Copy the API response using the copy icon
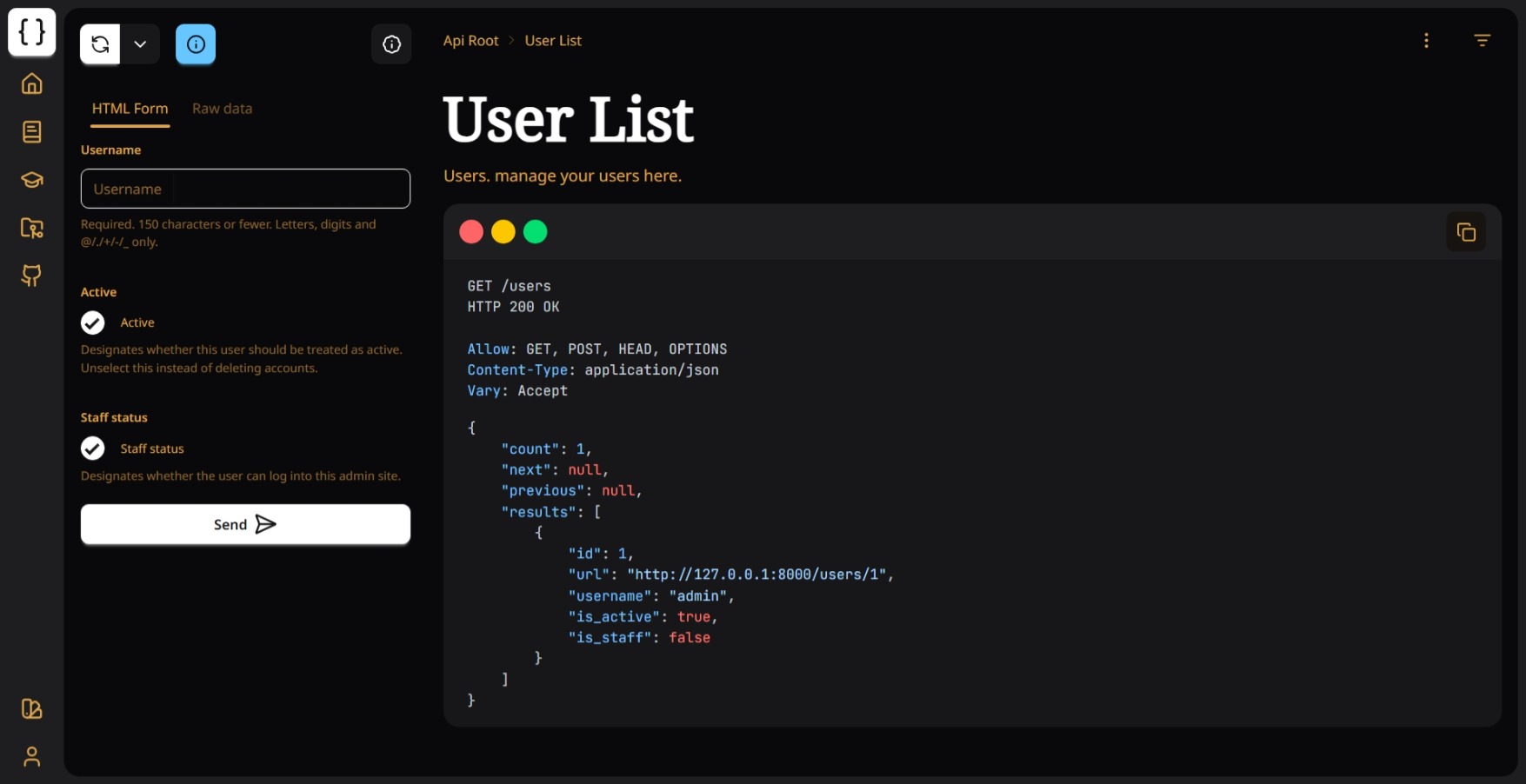 (x=1466, y=231)
